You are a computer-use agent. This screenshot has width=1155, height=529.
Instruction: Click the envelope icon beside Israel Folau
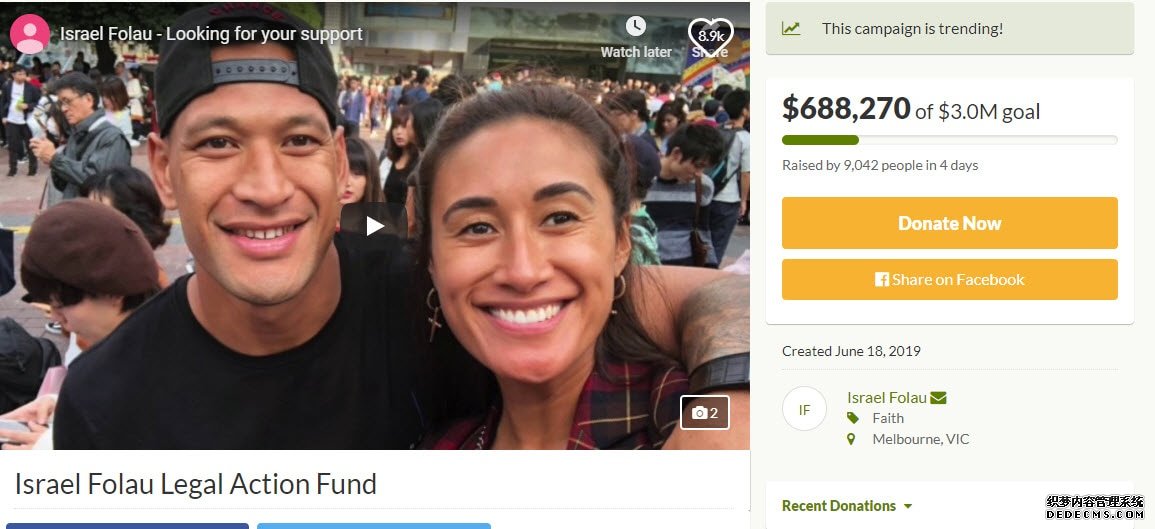[x=938, y=398]
